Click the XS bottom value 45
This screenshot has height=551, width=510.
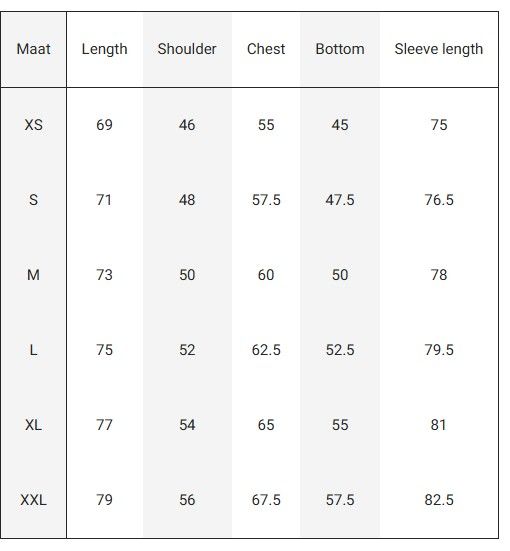pyautogui.click(x=340, y=125)
